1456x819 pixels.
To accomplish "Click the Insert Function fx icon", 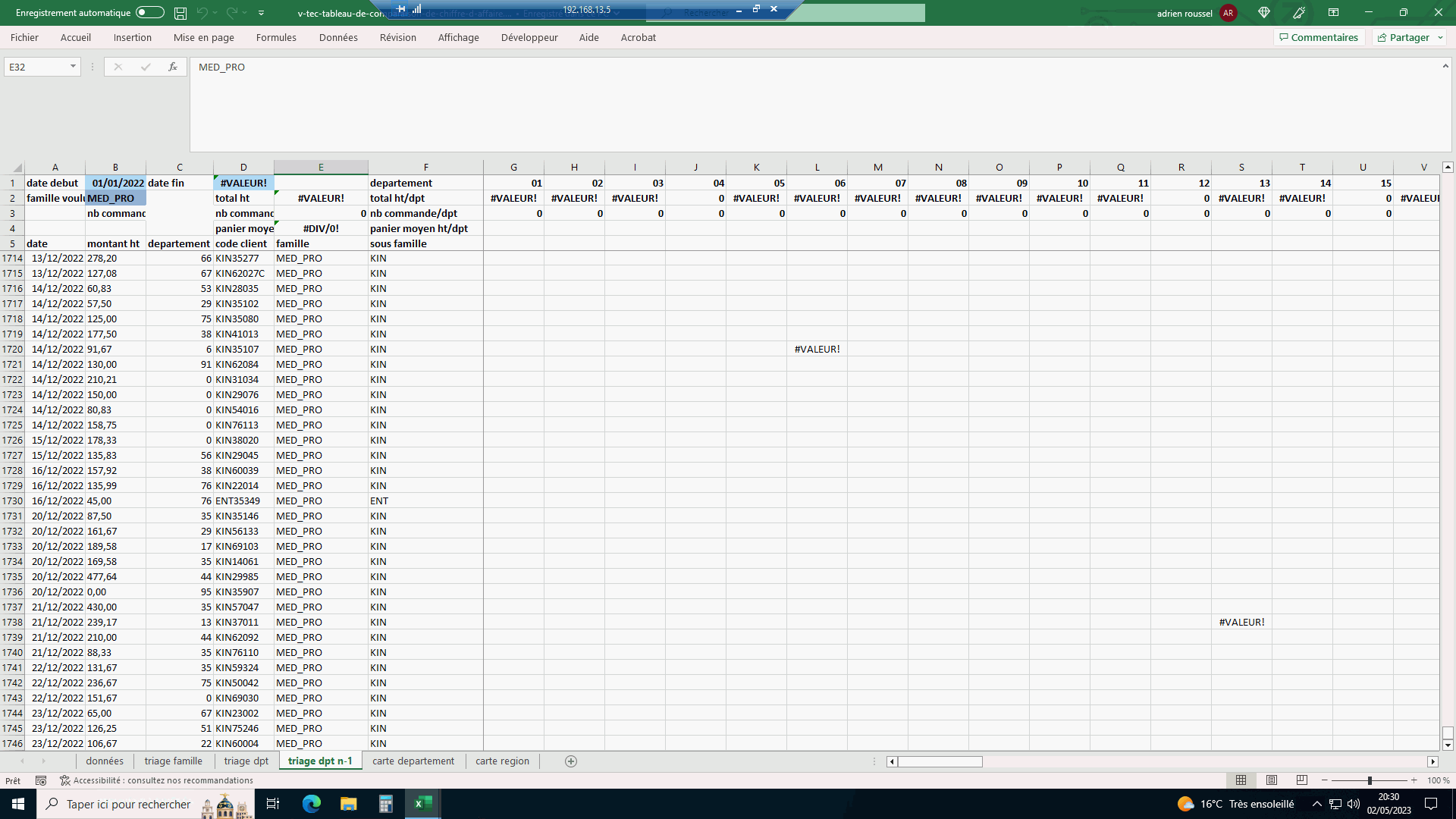I will coord(173,67).
